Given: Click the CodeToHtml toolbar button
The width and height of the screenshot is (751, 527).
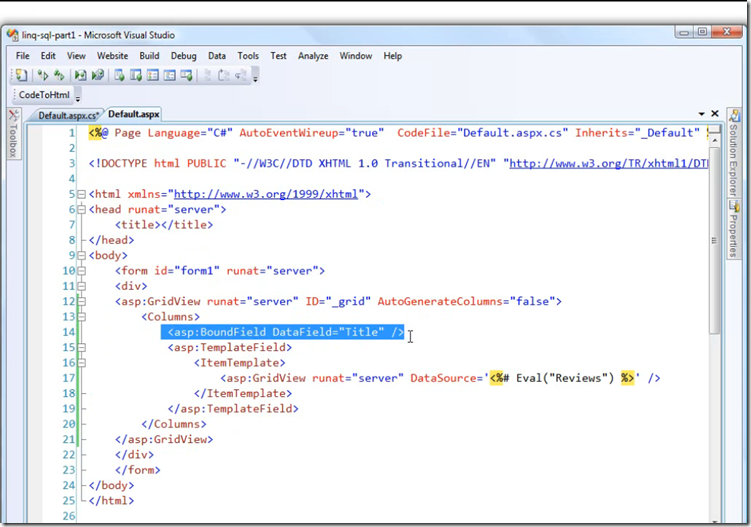Looking at the screenshot, I should click(x=44, y=95).
